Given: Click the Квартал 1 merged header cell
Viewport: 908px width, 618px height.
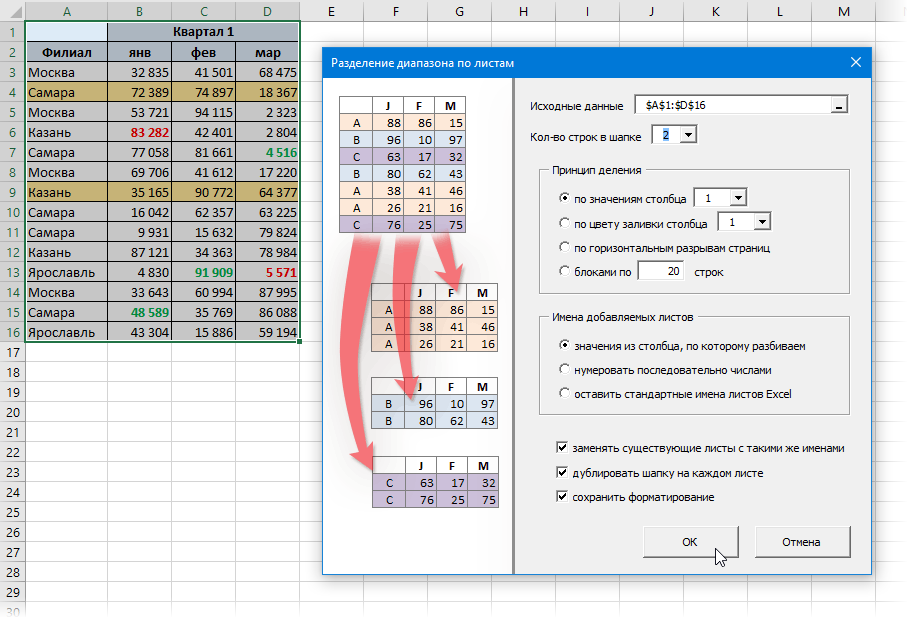Looking at the screenshot, I should pyautogui.click(x=203, y=32).
